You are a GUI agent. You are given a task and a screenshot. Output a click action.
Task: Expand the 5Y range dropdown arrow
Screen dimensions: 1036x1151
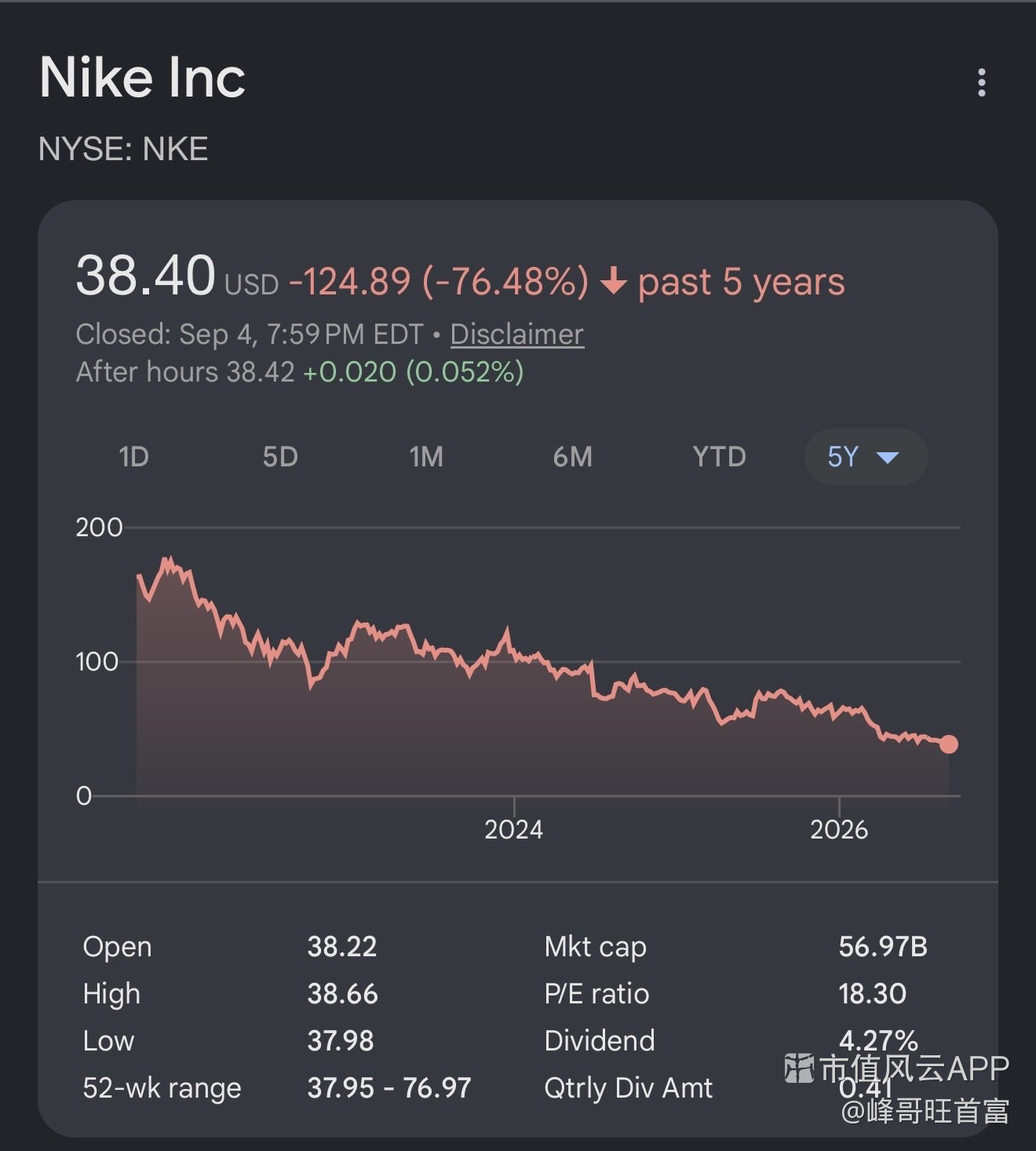[x=887, y=457]
